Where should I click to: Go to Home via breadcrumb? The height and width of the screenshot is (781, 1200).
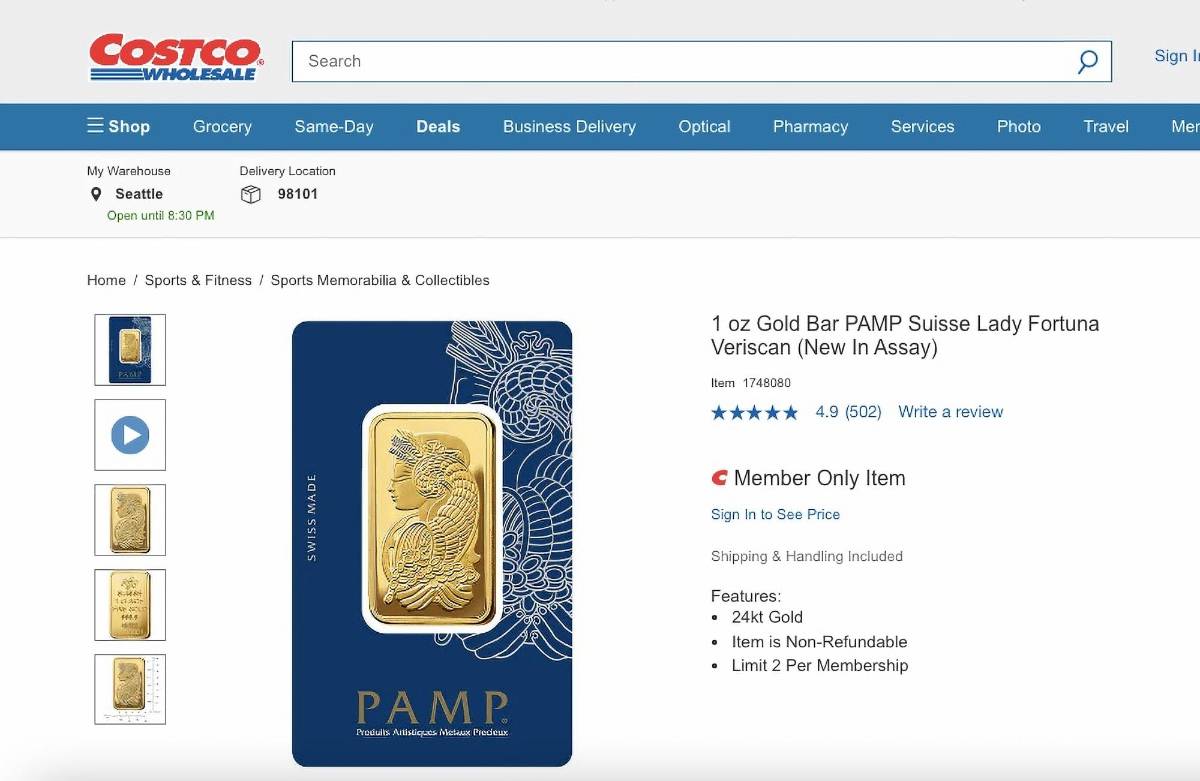106,280
